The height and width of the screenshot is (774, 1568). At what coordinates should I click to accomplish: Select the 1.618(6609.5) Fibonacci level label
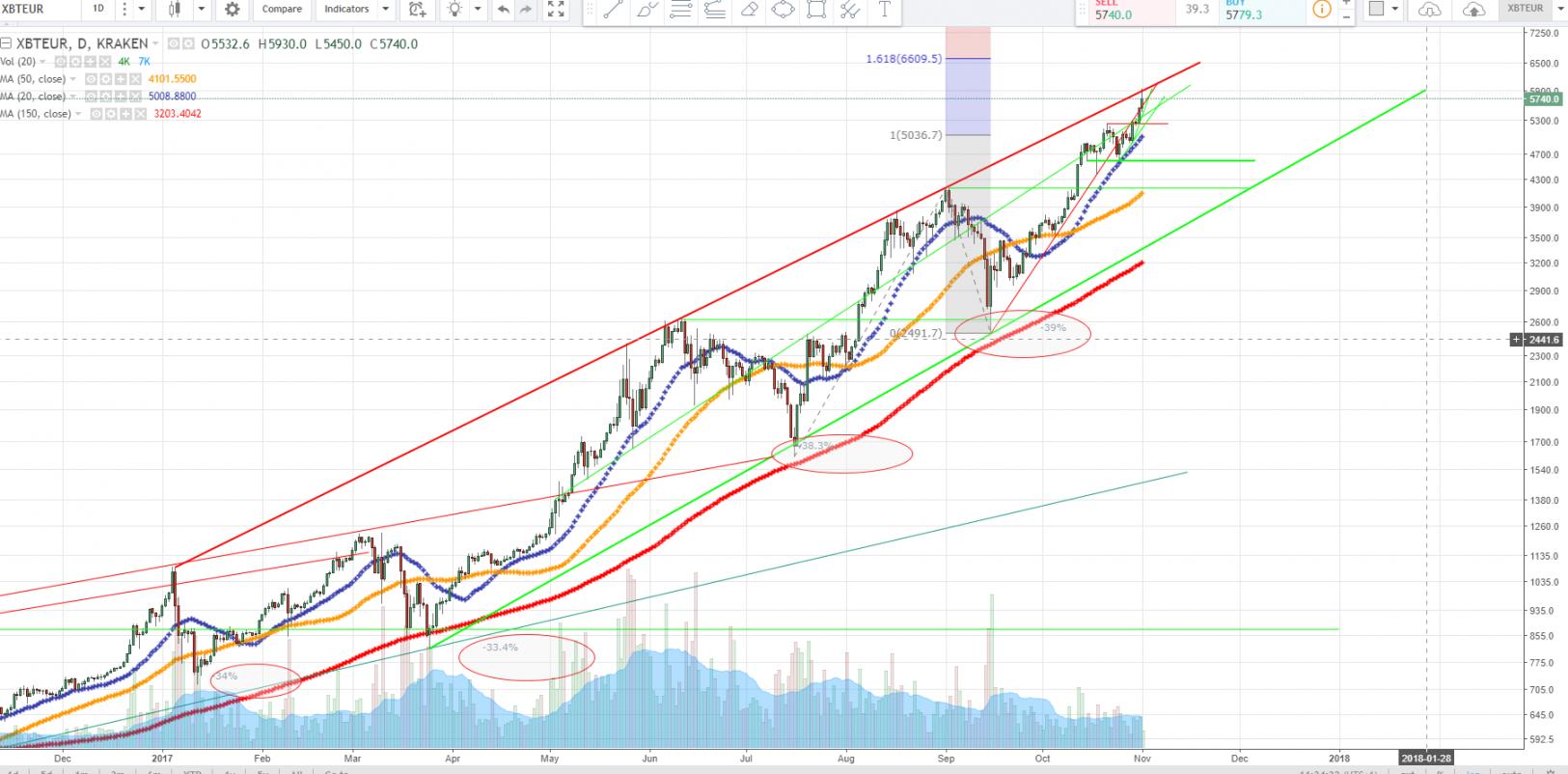[904, 59]
